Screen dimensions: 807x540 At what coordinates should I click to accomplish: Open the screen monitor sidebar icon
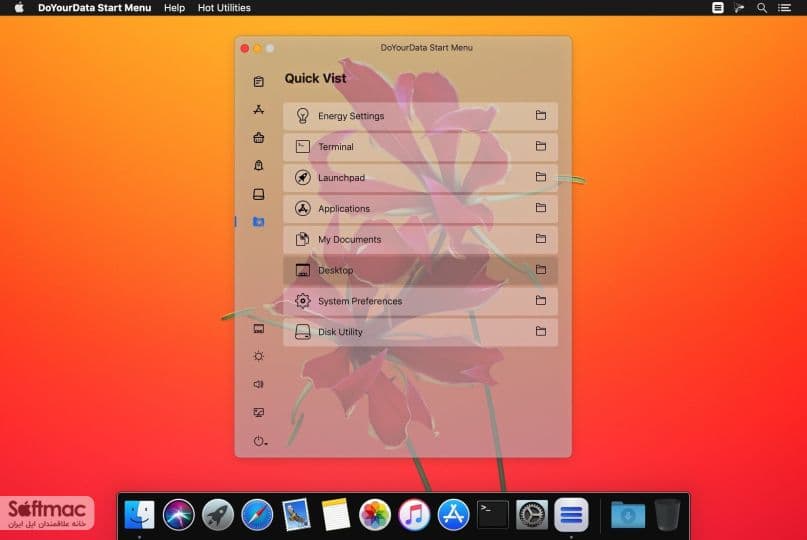tap(258, 412)
